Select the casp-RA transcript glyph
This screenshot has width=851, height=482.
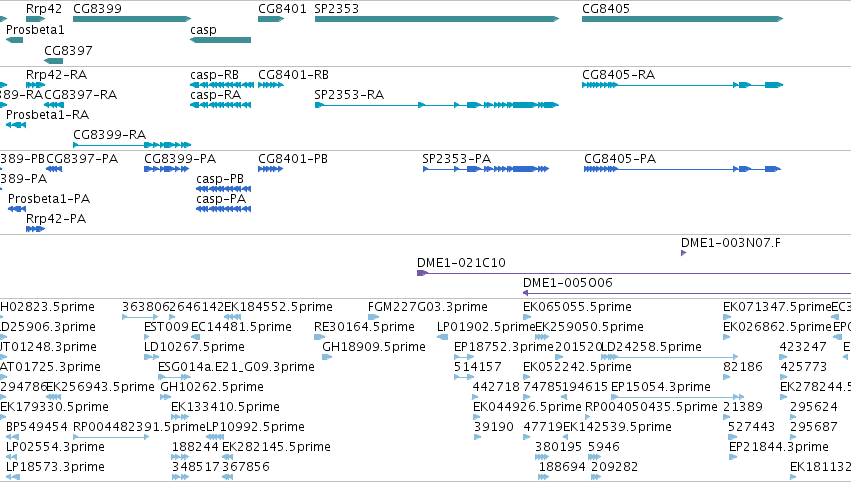[220, 105]
